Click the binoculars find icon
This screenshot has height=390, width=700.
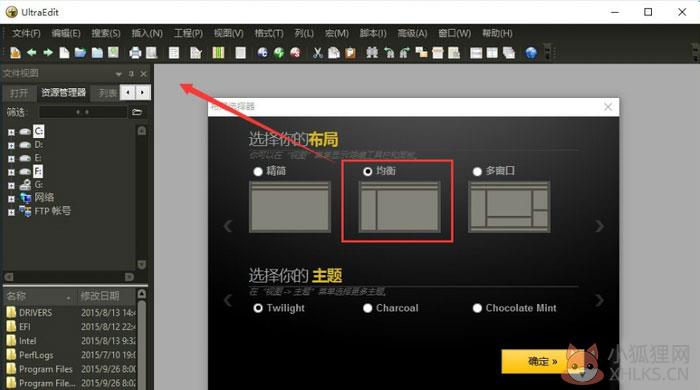coord(371,53)
